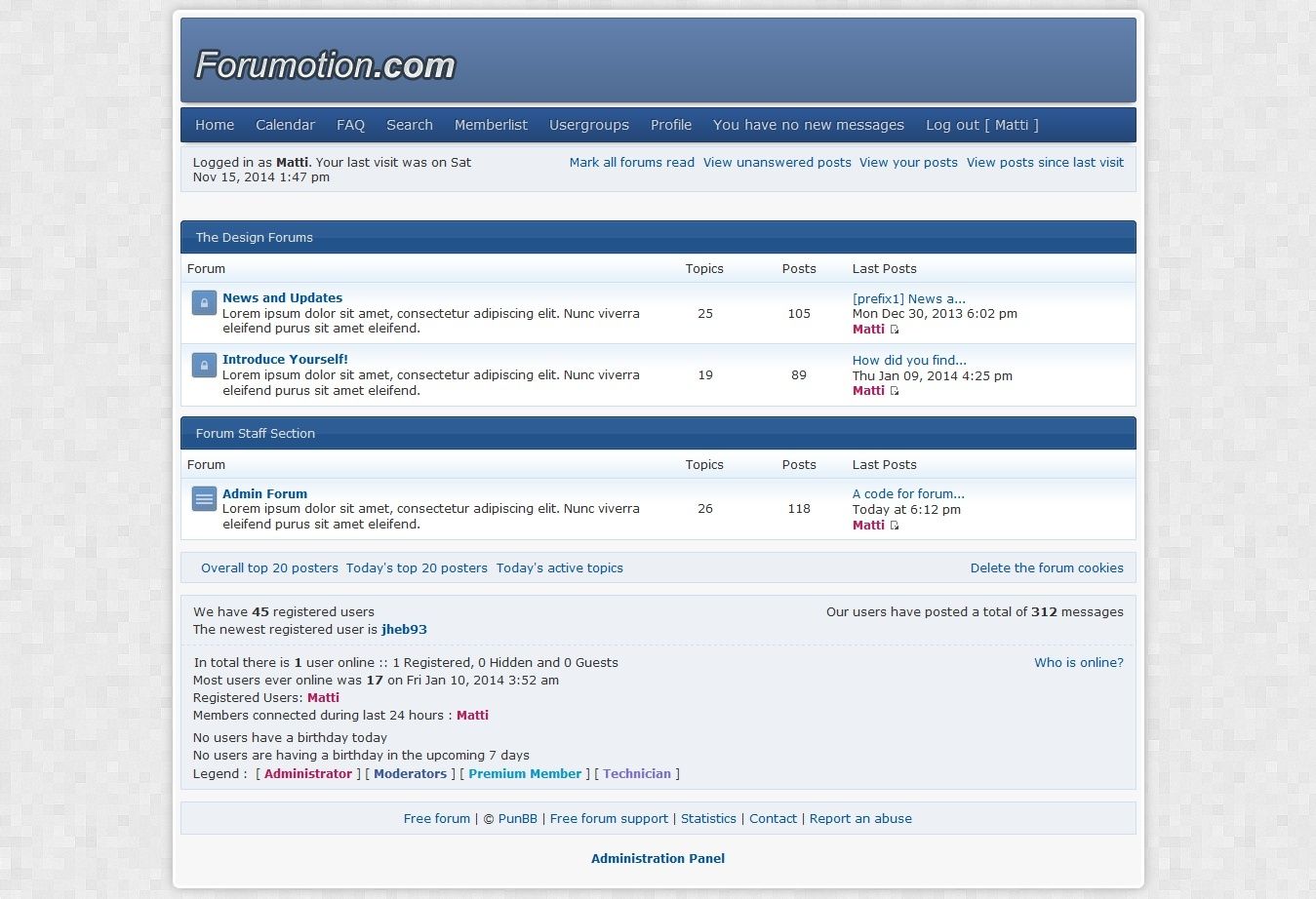This screenshot has height=899, width=1316.
Task: Open the Search page
Action: point(410,125)
